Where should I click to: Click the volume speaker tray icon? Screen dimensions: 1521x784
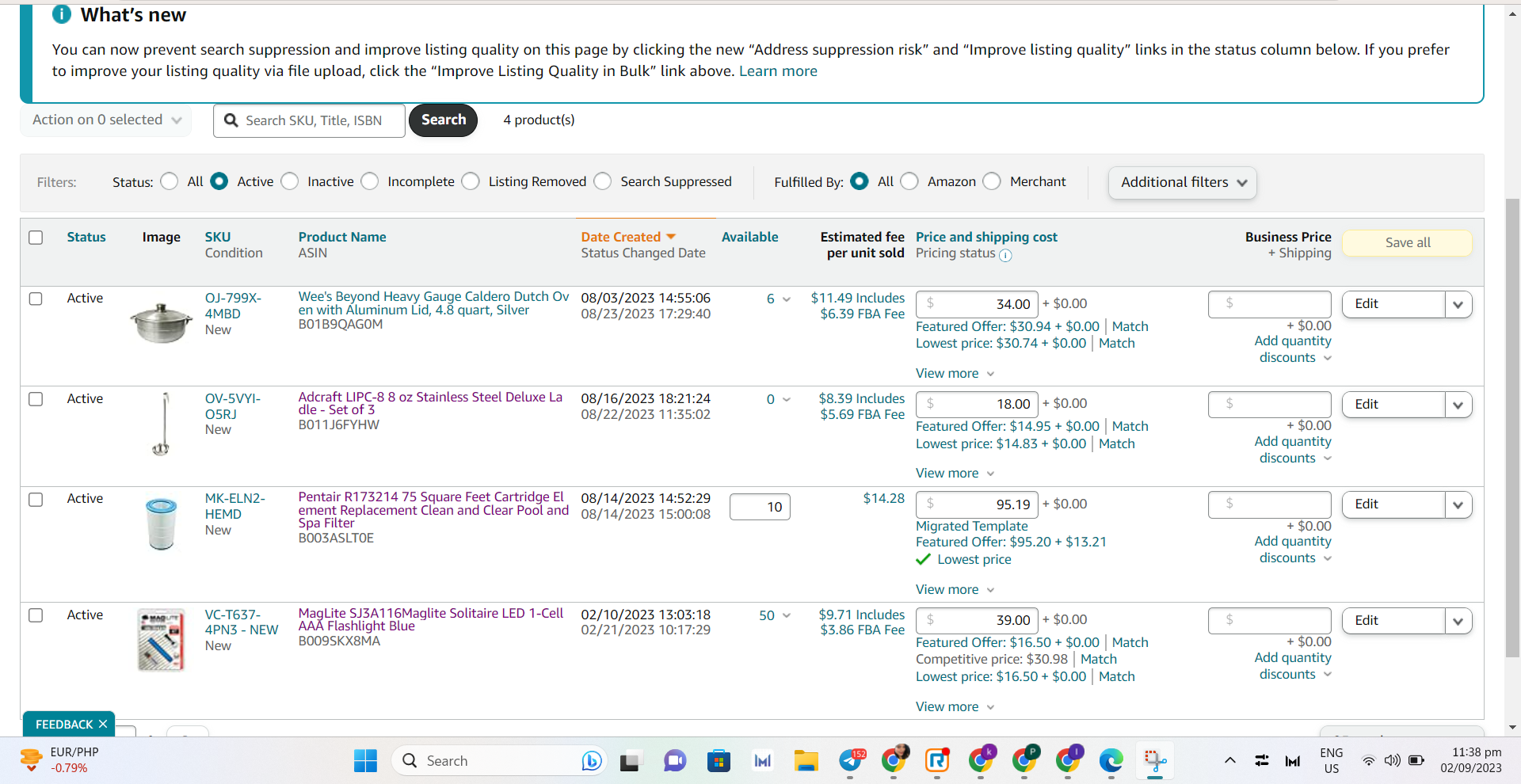(x=1392, y=761)
